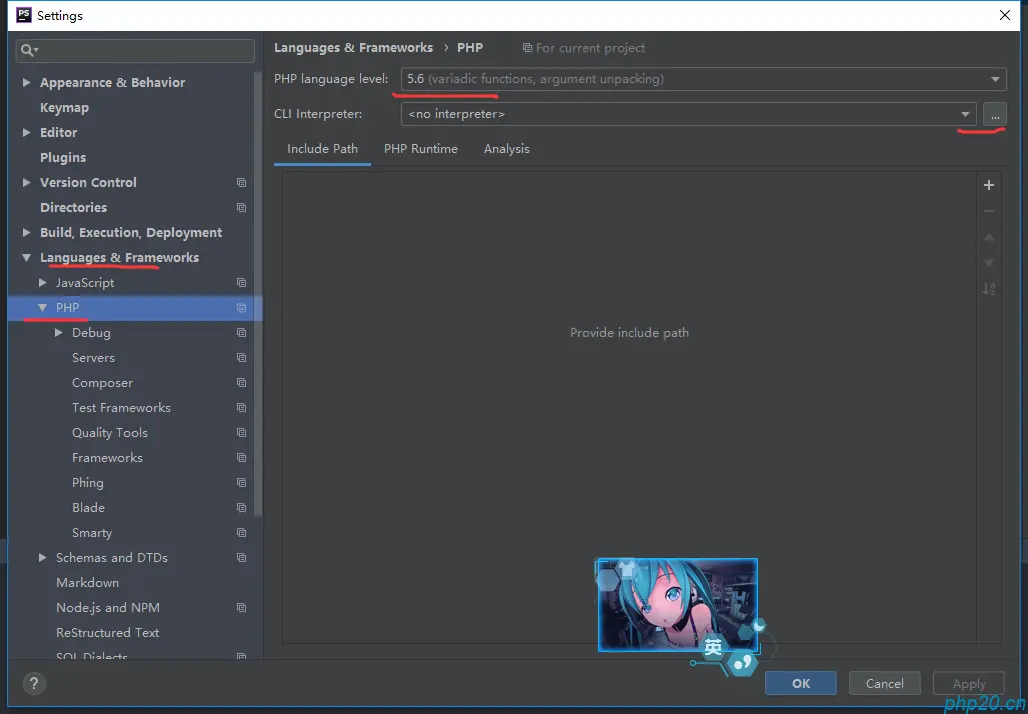Screen dimensions: 1028x714
Task: Click the Languages & Frameworks breadcrumb
Action: (x=353, y=48)
